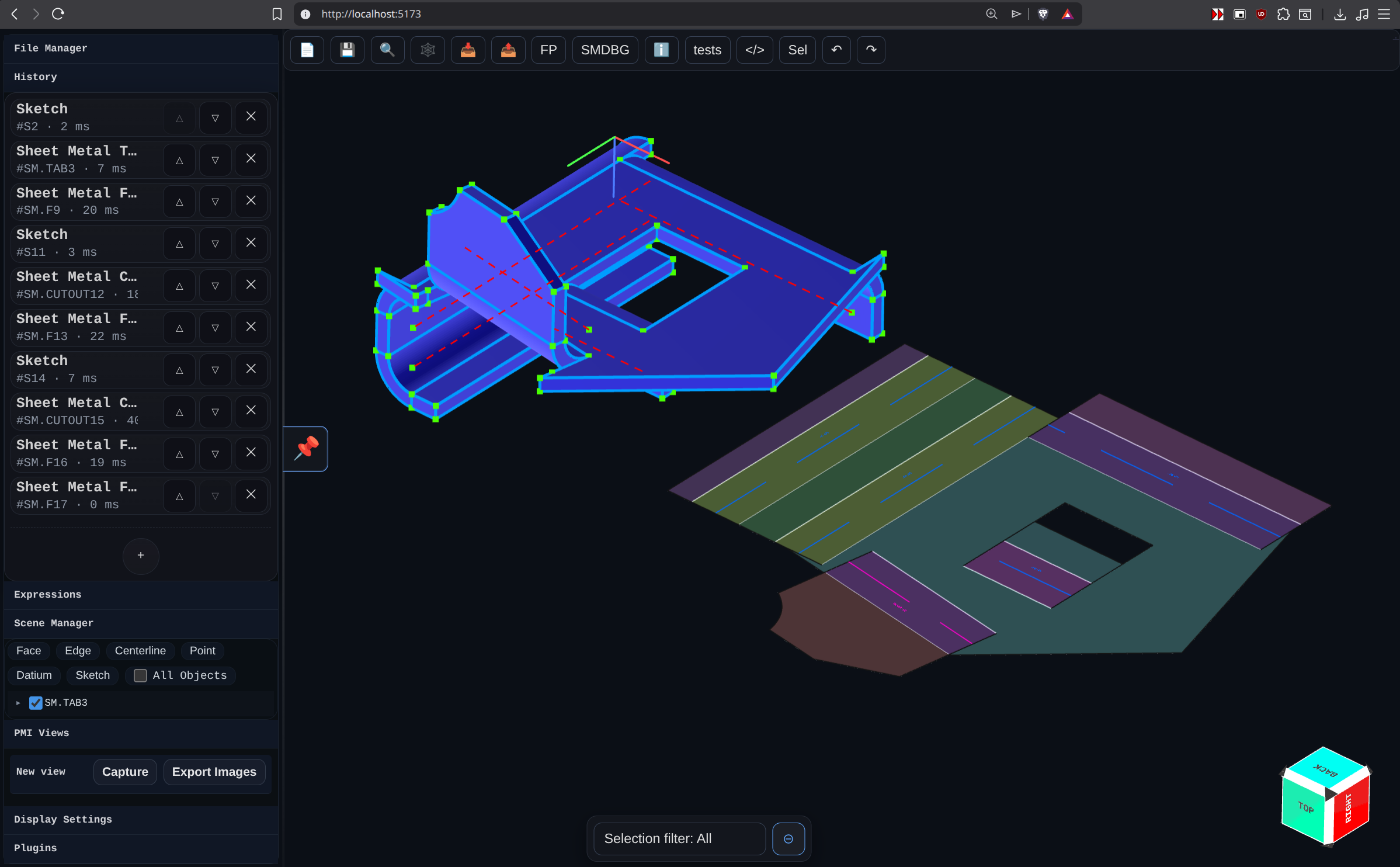This screenshot has width=1400, height=867.
Task: Click the tests toolbar button
Action: [x=707, y=50]
